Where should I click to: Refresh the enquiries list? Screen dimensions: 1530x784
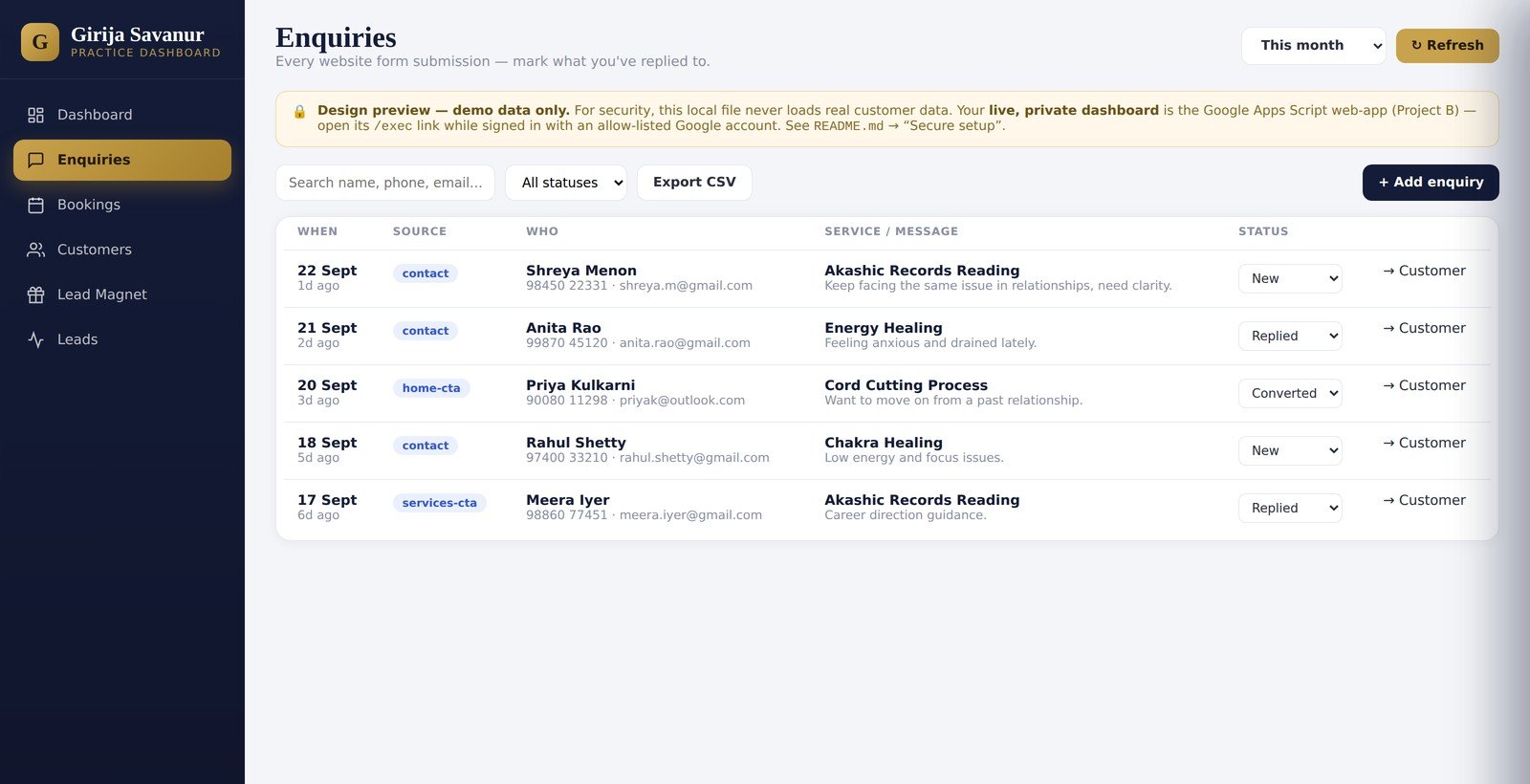click(x=1448, y=46)
